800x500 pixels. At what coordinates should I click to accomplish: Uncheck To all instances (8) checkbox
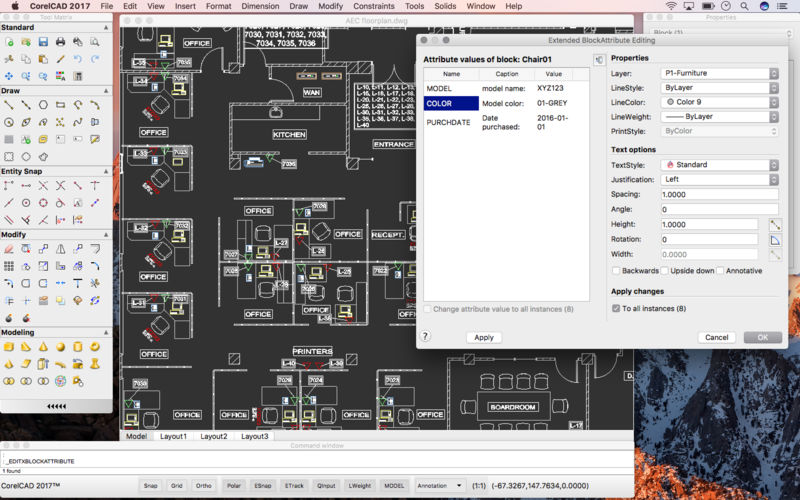click(616, 309)
